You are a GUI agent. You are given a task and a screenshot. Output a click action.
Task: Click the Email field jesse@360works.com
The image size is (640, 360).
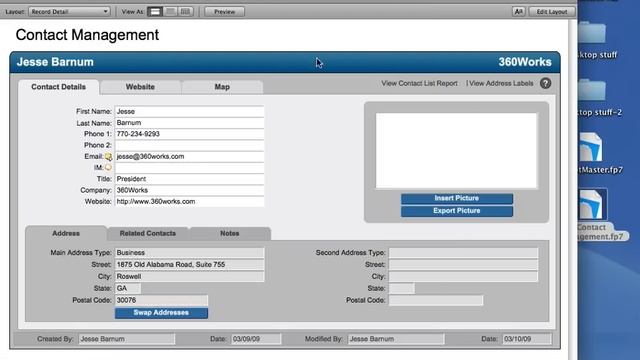tap(189, 156)
